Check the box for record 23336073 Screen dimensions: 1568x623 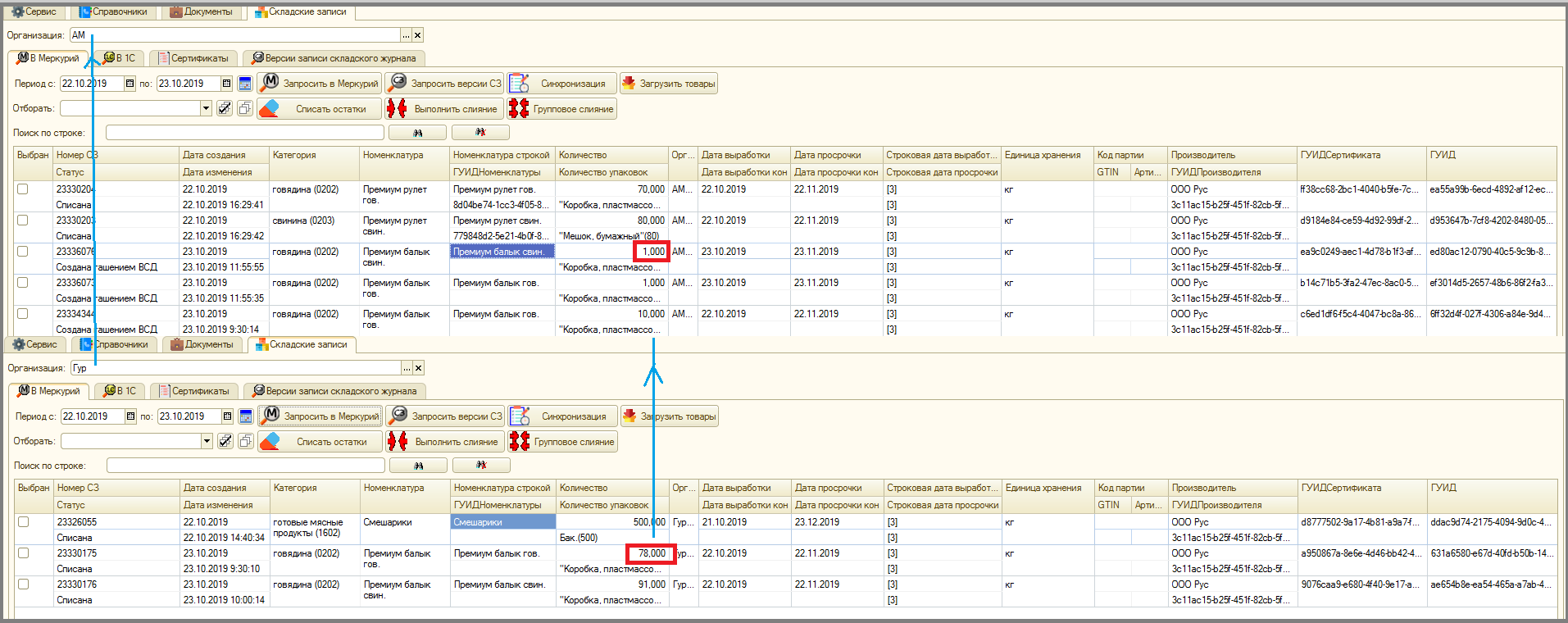pos(23,283)
